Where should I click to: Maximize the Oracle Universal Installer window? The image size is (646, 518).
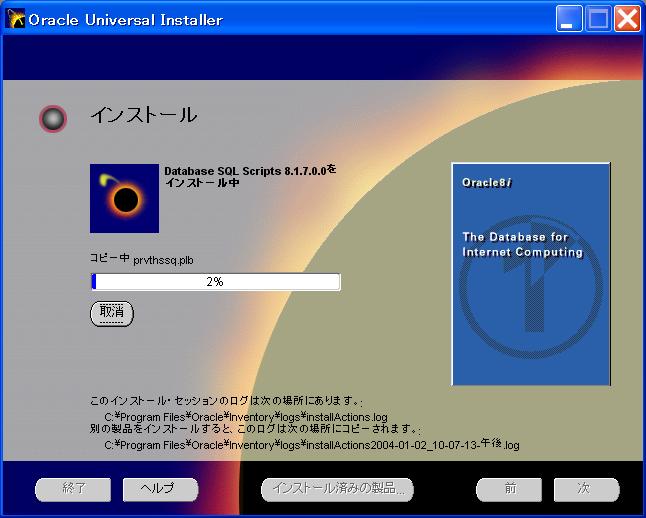click(598, 19)
